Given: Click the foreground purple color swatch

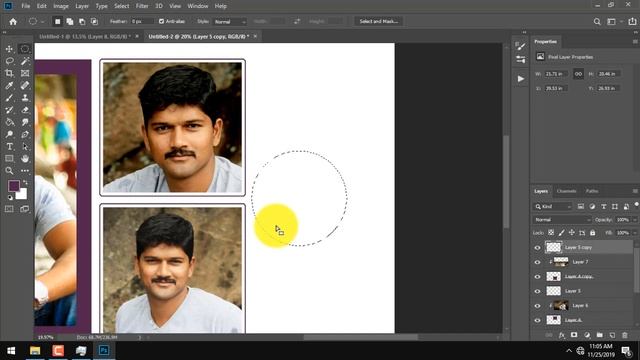Looking at the screenshot, I should (x=13, y=186).
